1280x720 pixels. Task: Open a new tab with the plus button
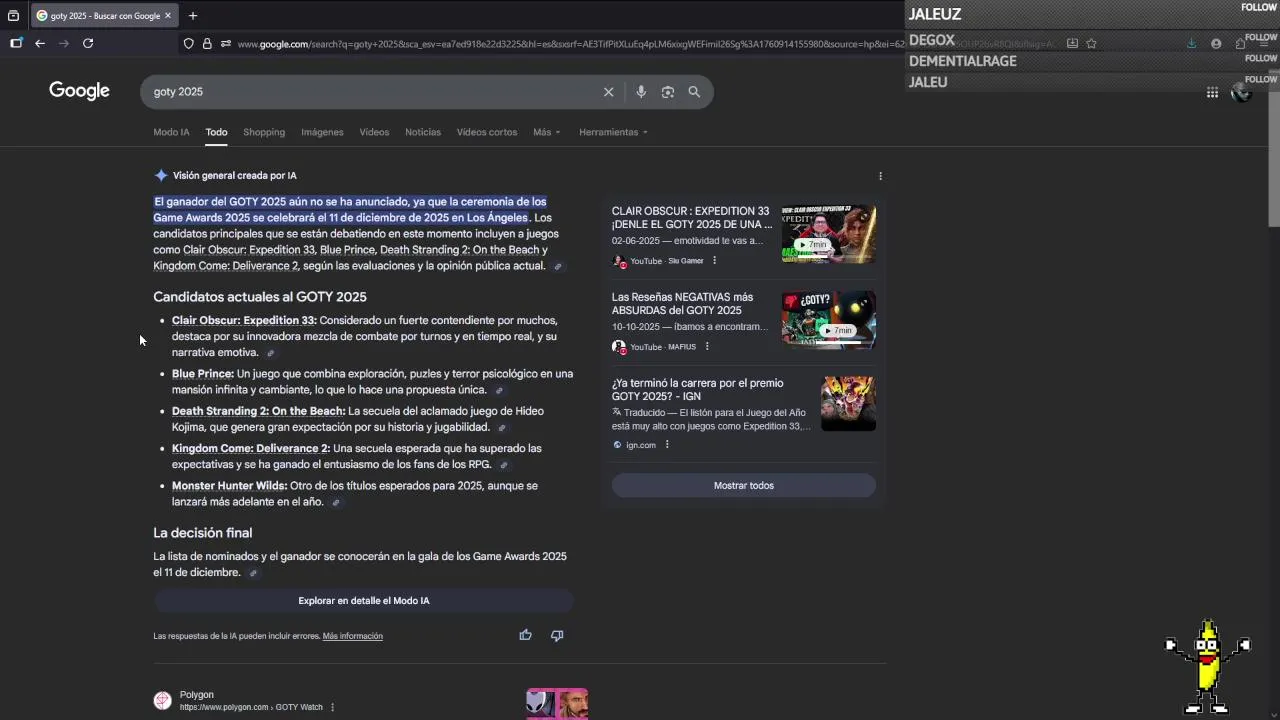tap(193, 15)
